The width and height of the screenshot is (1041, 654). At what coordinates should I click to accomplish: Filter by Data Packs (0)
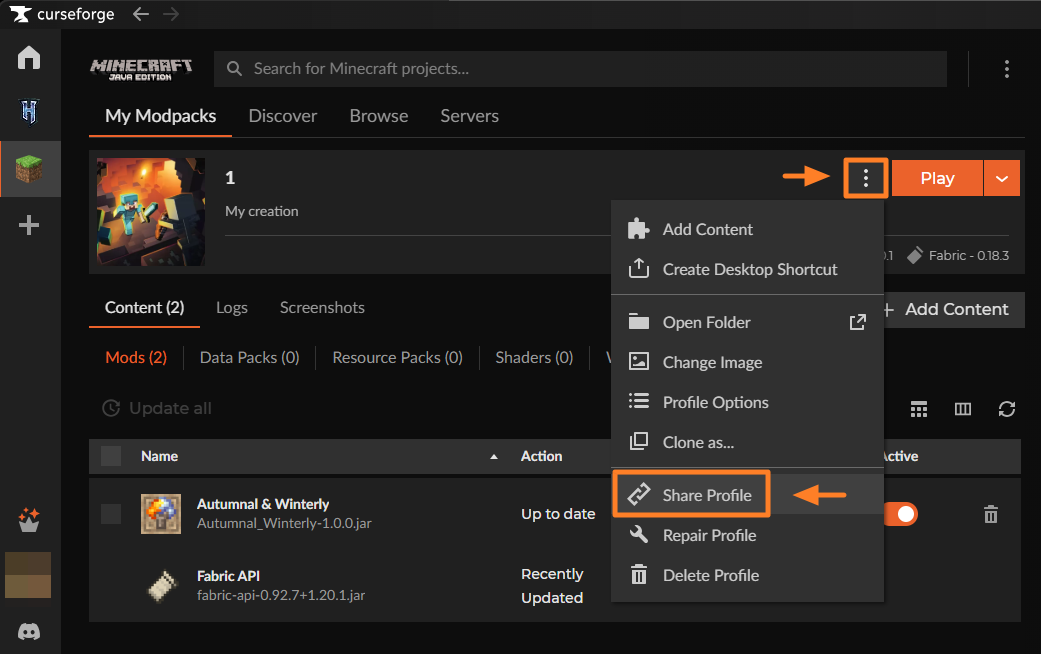(x=250, y=357)
